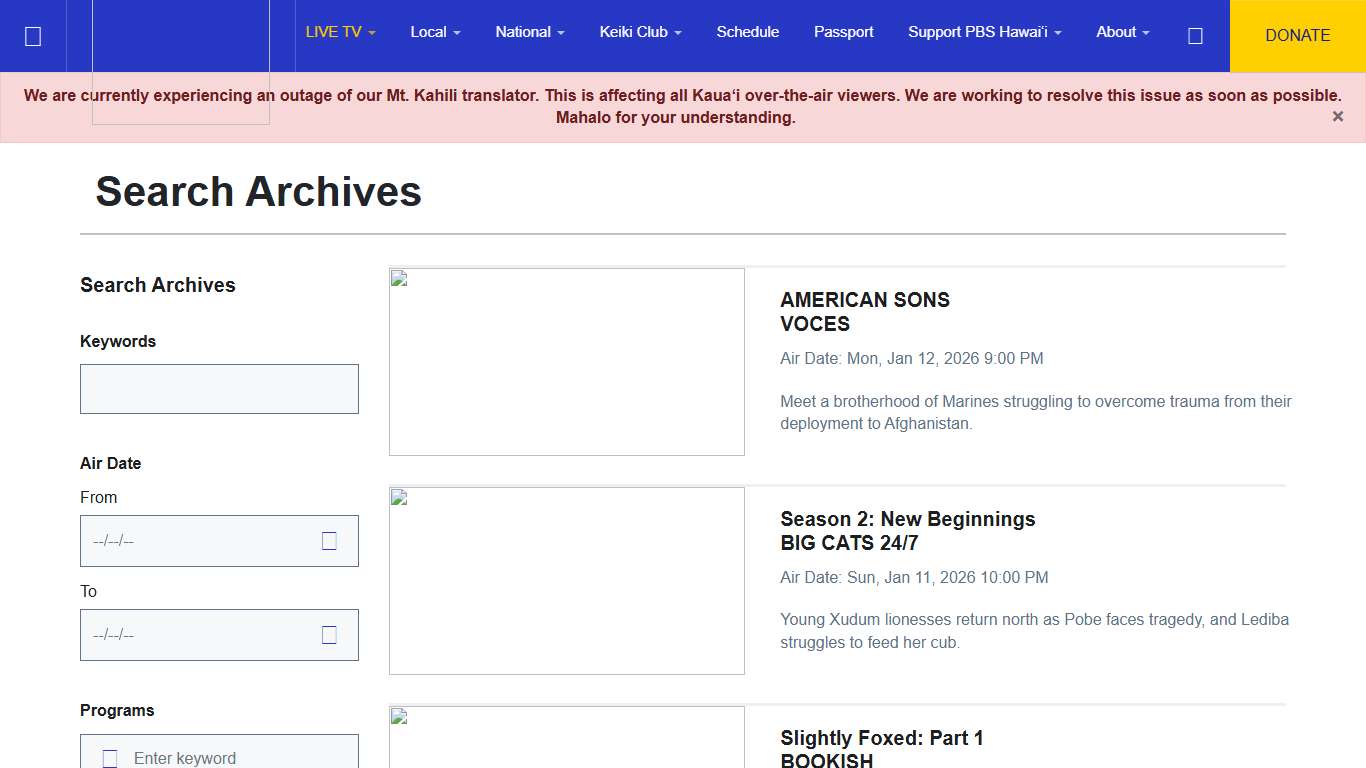Expand the About dropdown menu
The height and width of the screenshot is (768, 1366).
point(1122,32)
